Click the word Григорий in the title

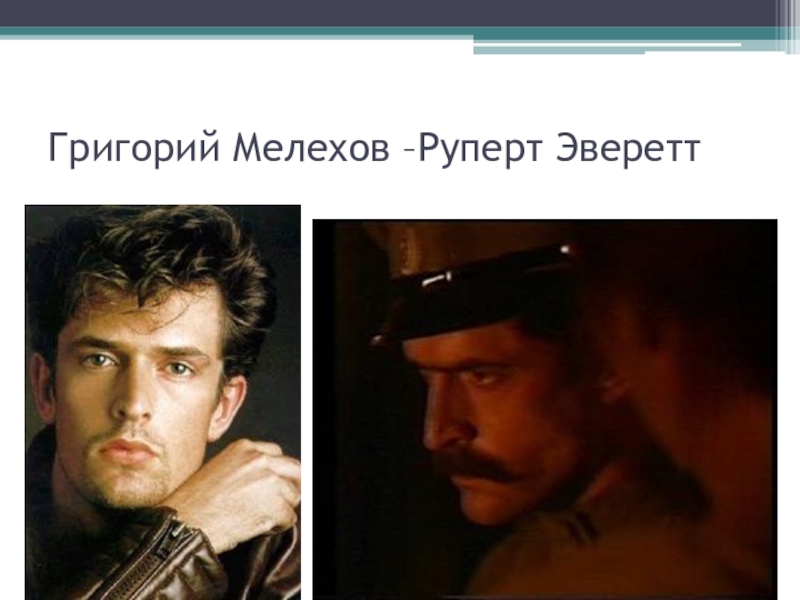[134, 149]
